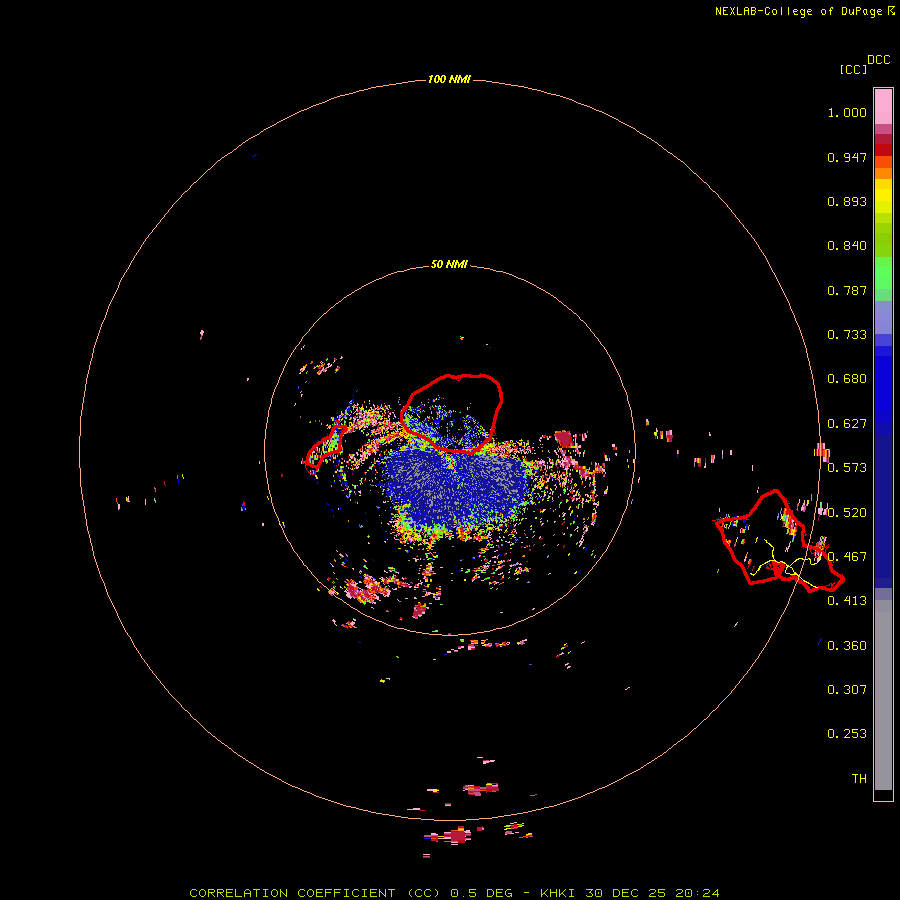The image size is (900, 900).
Task: Click the 0.787 color scale value
Action: (x=847, y=290)
